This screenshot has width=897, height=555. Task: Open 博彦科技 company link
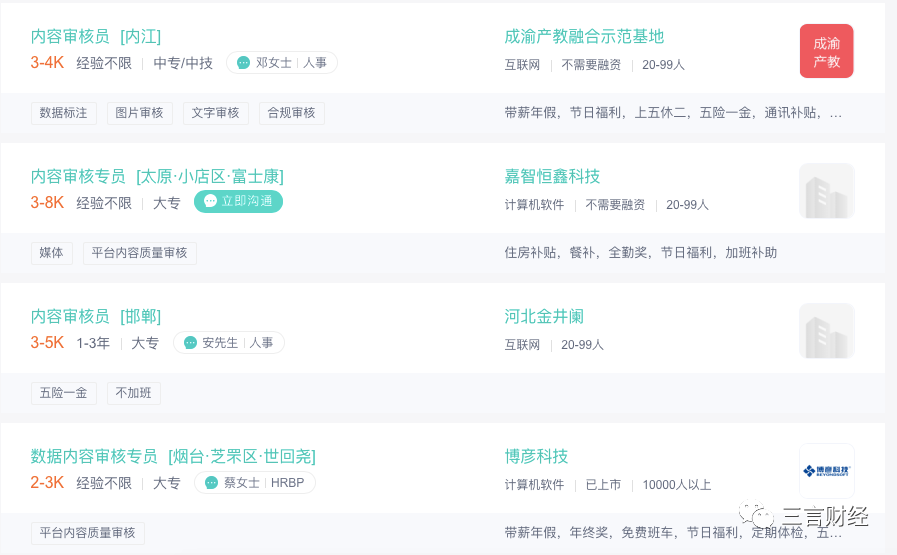click(536, 457)
